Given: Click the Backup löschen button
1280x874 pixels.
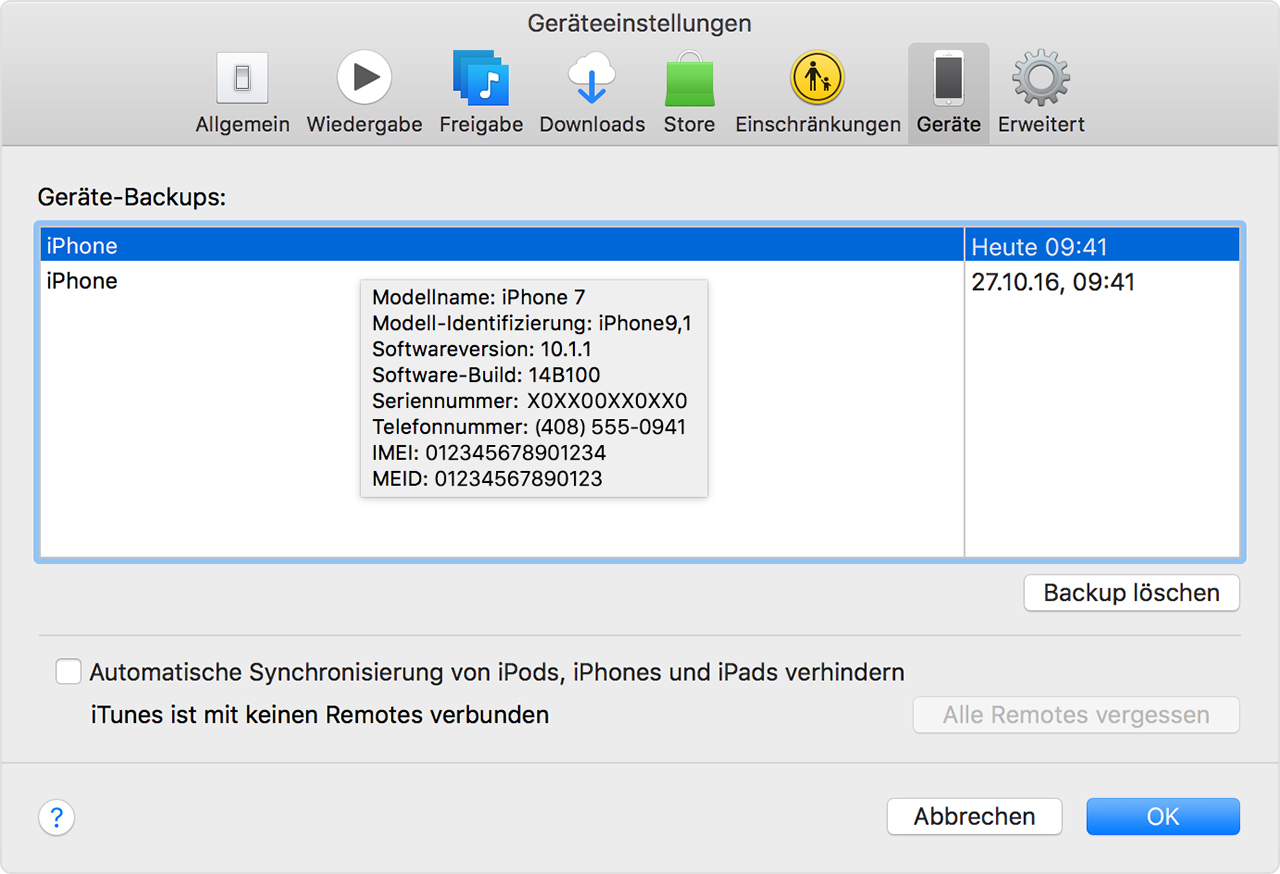Looking at the screenshot, I should 1132,593.
